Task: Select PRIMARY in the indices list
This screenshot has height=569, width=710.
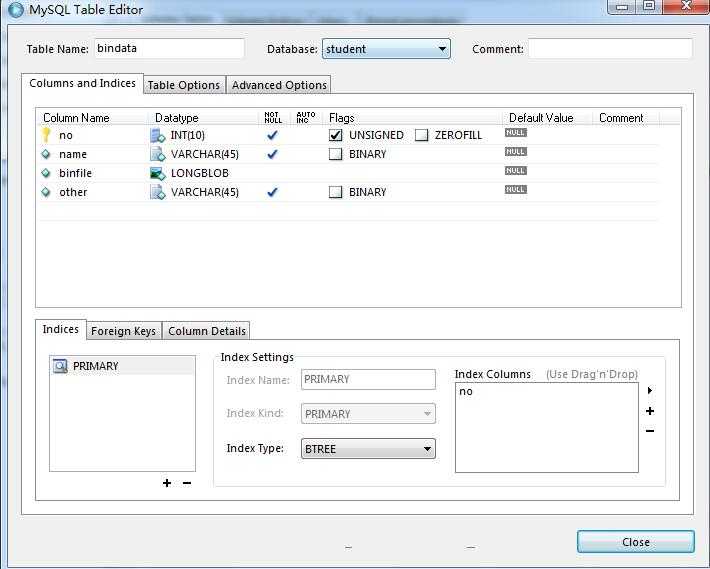Action: pyautogui.click(x=96, y=366)
